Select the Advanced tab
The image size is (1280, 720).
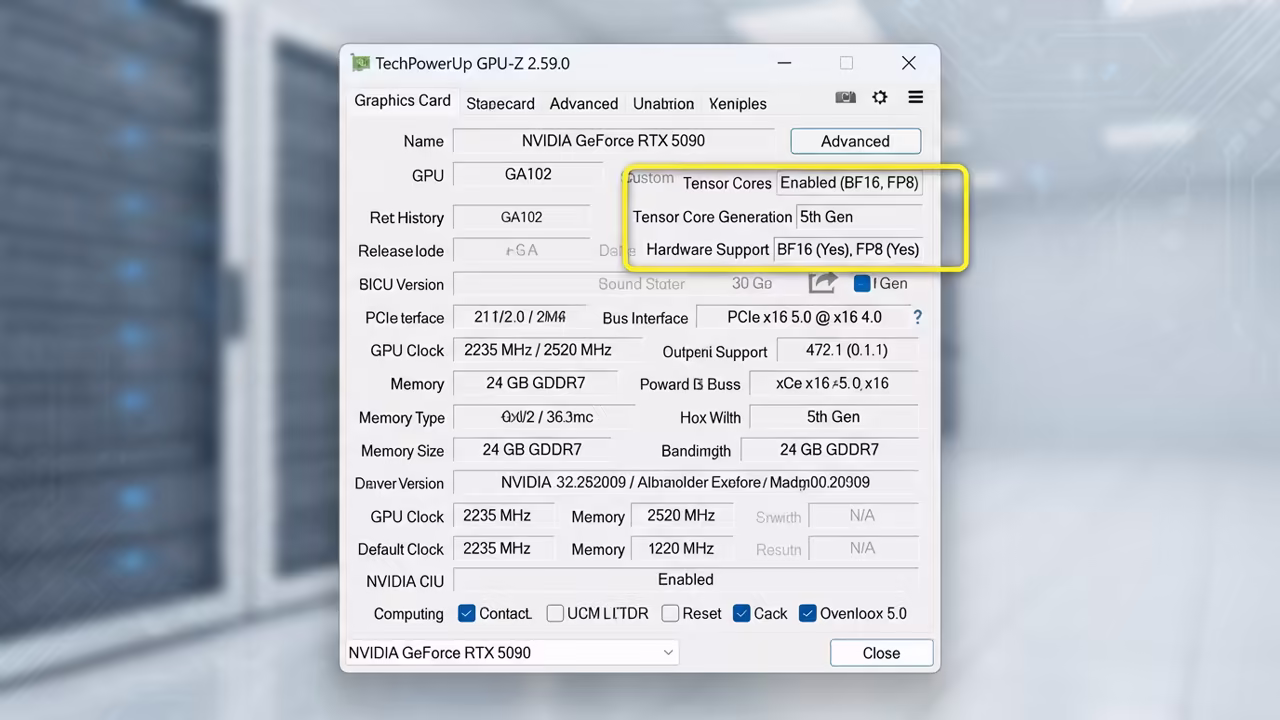pyautogui.click(x=584, y=103)
